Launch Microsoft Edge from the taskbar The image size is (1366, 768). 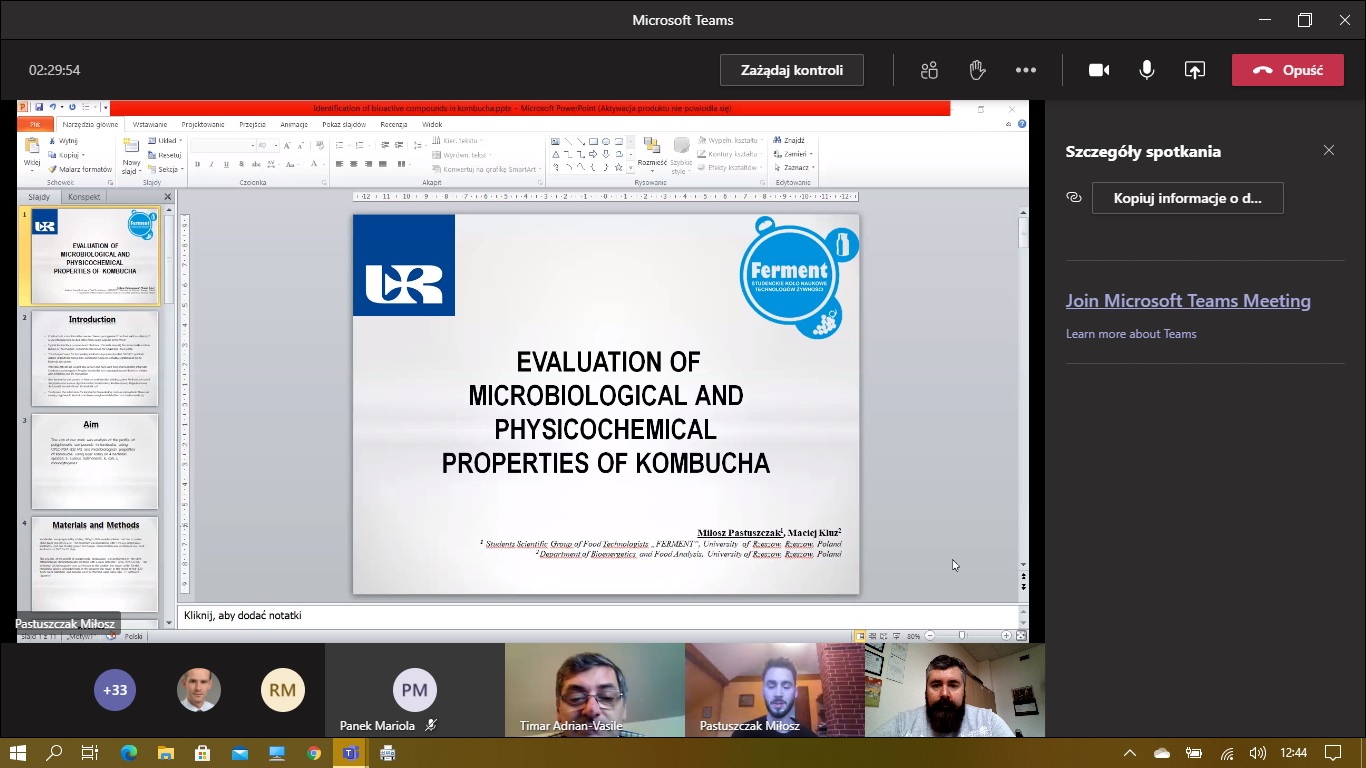128,753
